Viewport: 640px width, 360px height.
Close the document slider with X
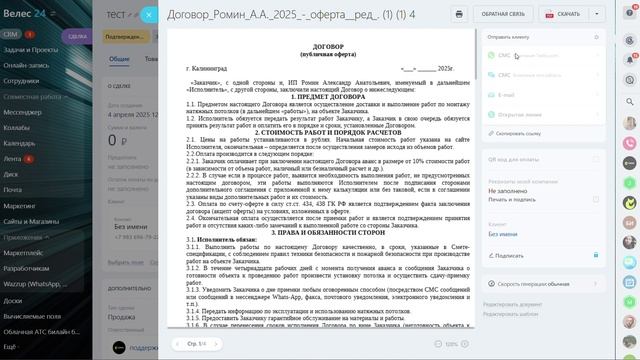pos(149,15)
